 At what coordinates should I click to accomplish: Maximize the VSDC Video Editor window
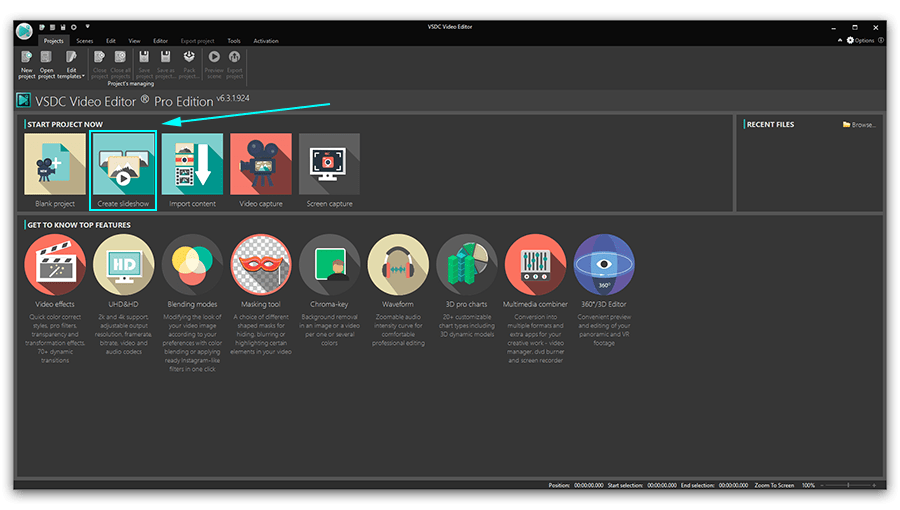tap(855, 27)
